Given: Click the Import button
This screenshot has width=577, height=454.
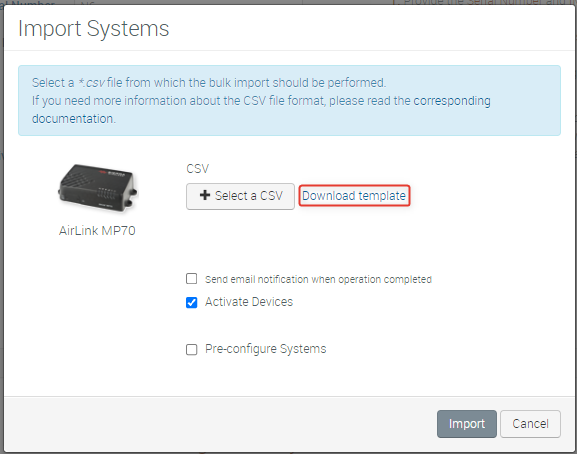Looking at the screenshot, I should click(467, 424).
